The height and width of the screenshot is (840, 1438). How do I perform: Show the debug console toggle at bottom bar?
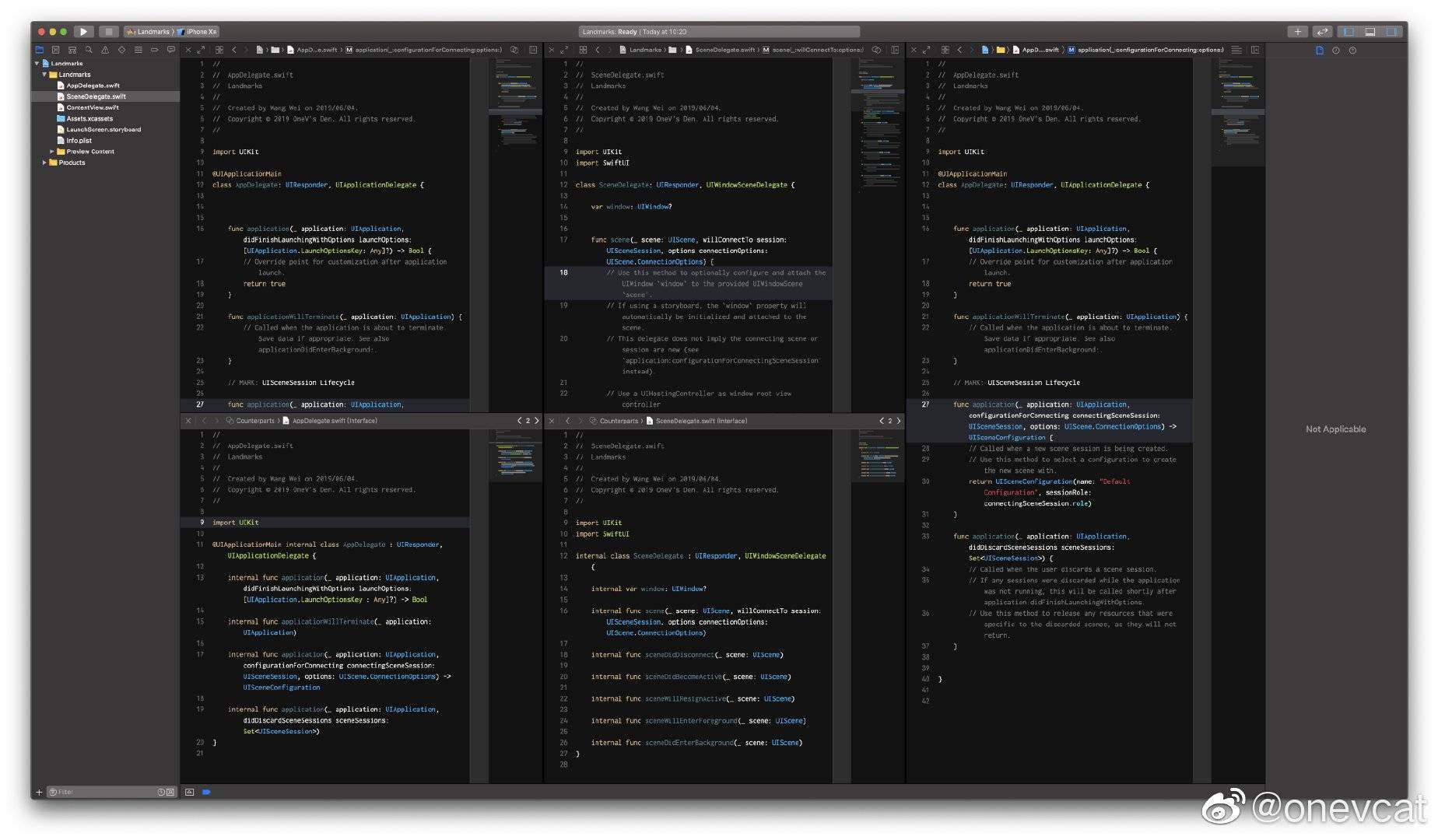[189, 793]
